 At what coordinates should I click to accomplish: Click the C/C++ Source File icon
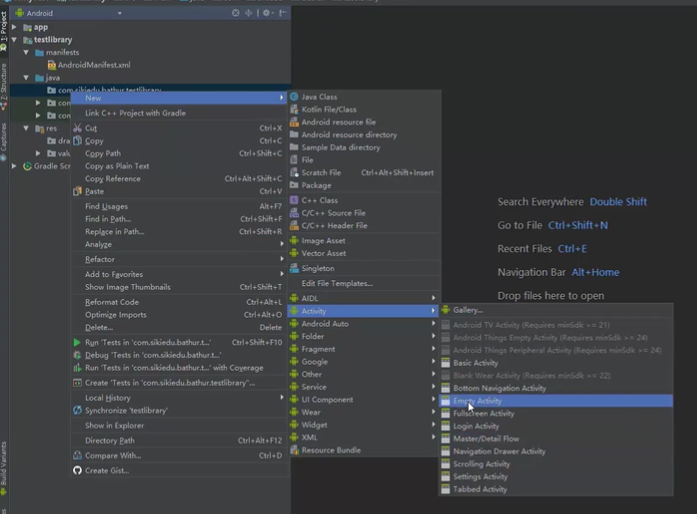294,213
